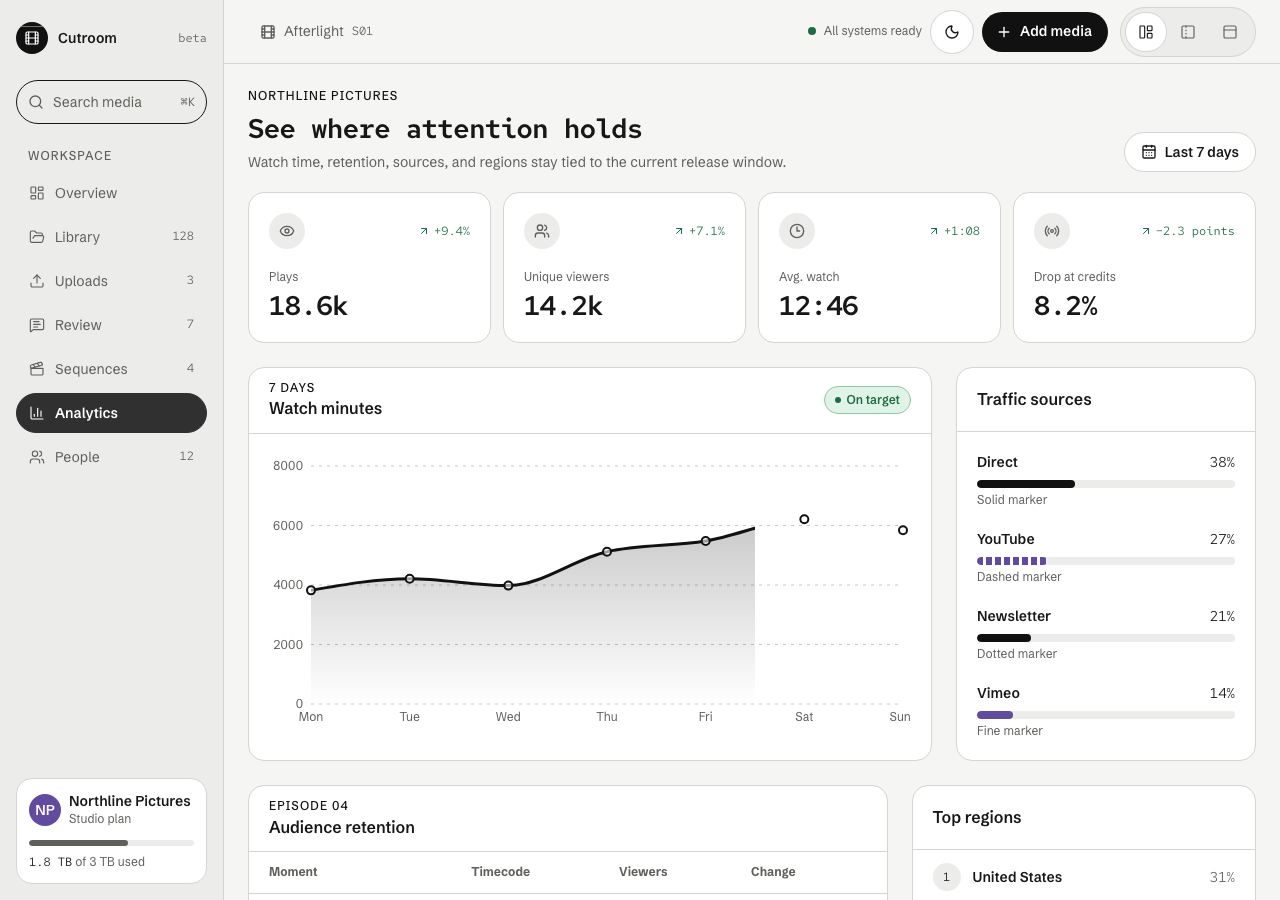Go to Overview in the sidebar

pyautogui.click(x=111, y=193)
